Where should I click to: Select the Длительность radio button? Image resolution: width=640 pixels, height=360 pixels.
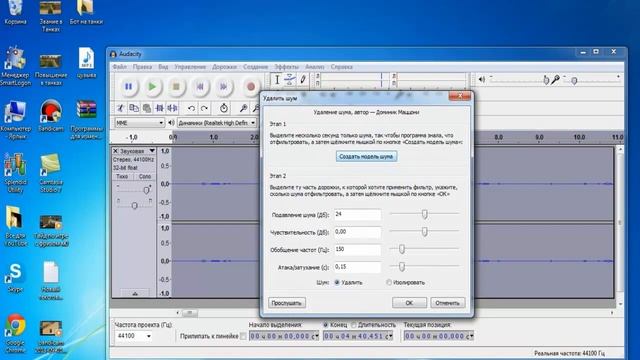(354, 325)
